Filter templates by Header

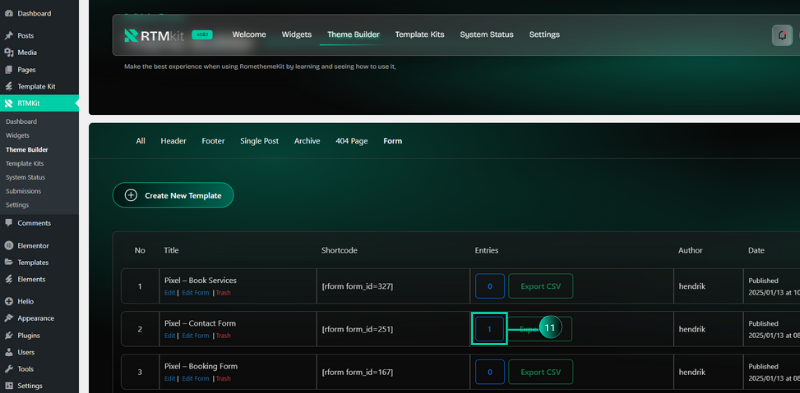point(173,141)
